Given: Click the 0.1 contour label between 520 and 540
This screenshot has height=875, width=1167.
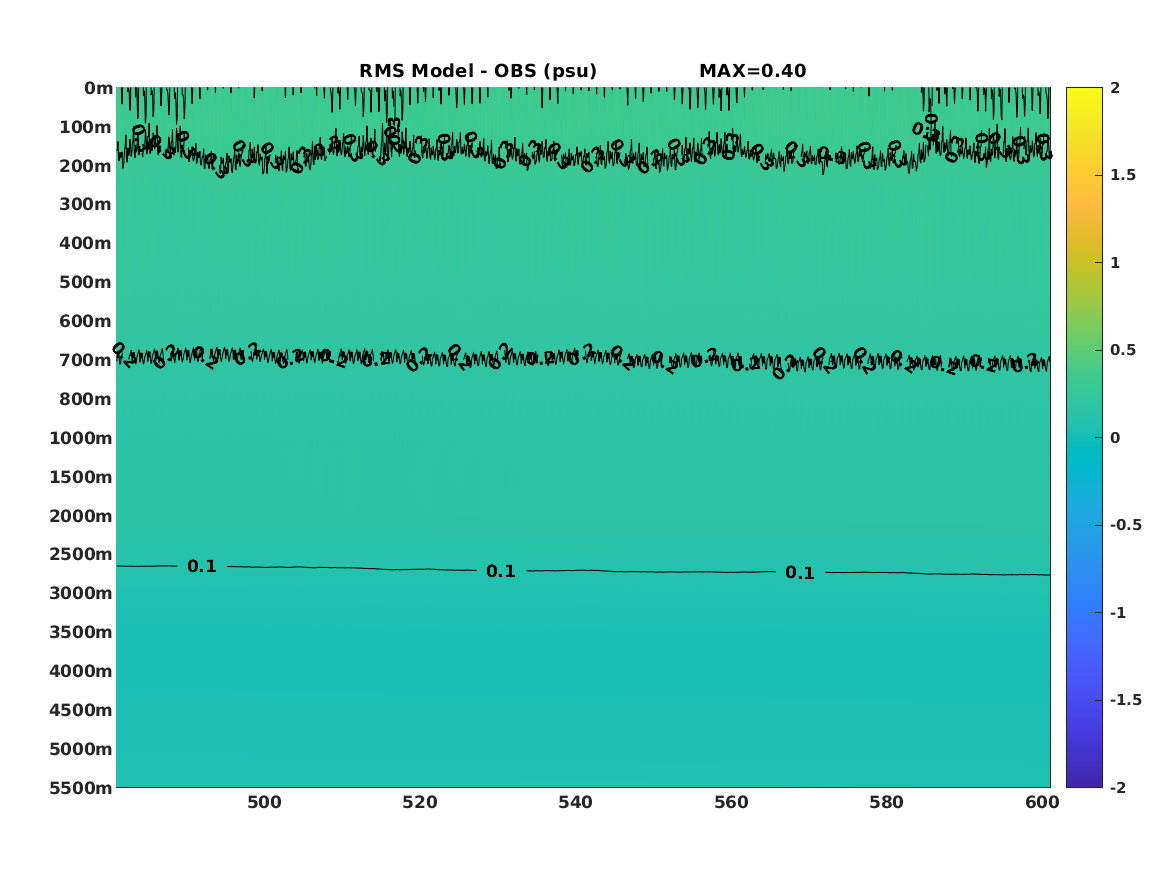Looking at the screenshot, I should [501, 571].
